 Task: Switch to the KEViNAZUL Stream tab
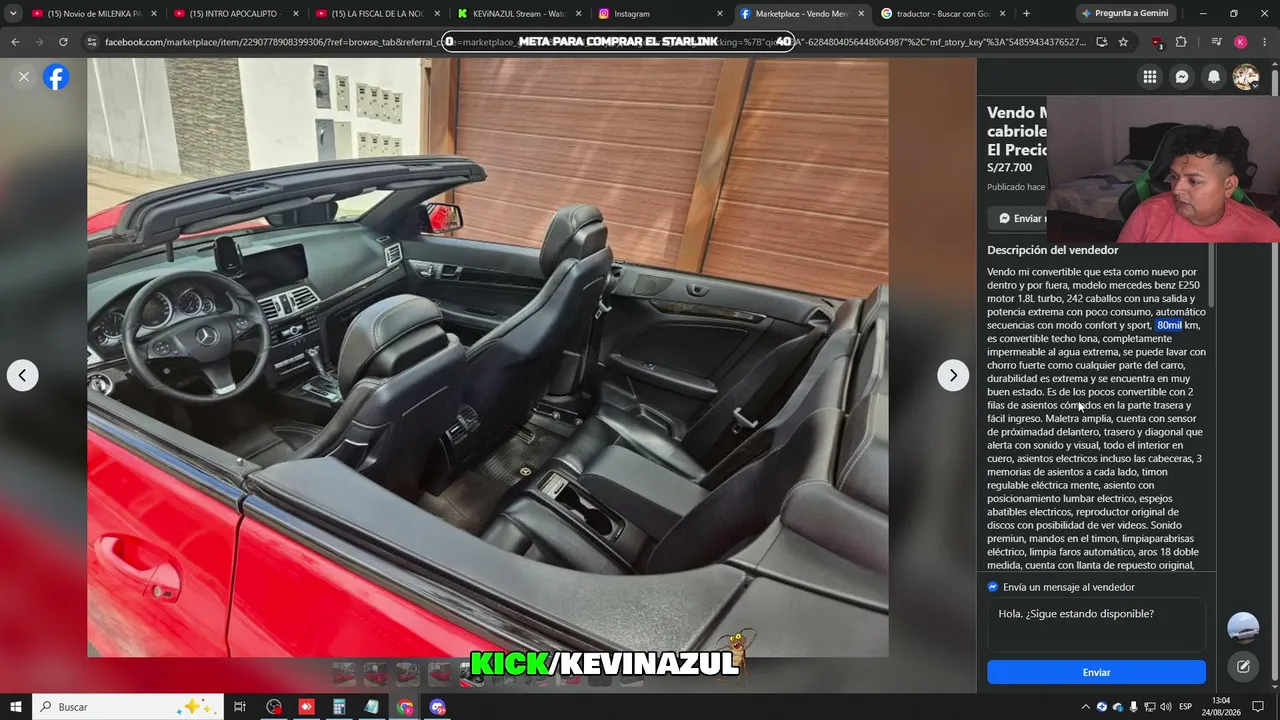click(x=520, y=14)
